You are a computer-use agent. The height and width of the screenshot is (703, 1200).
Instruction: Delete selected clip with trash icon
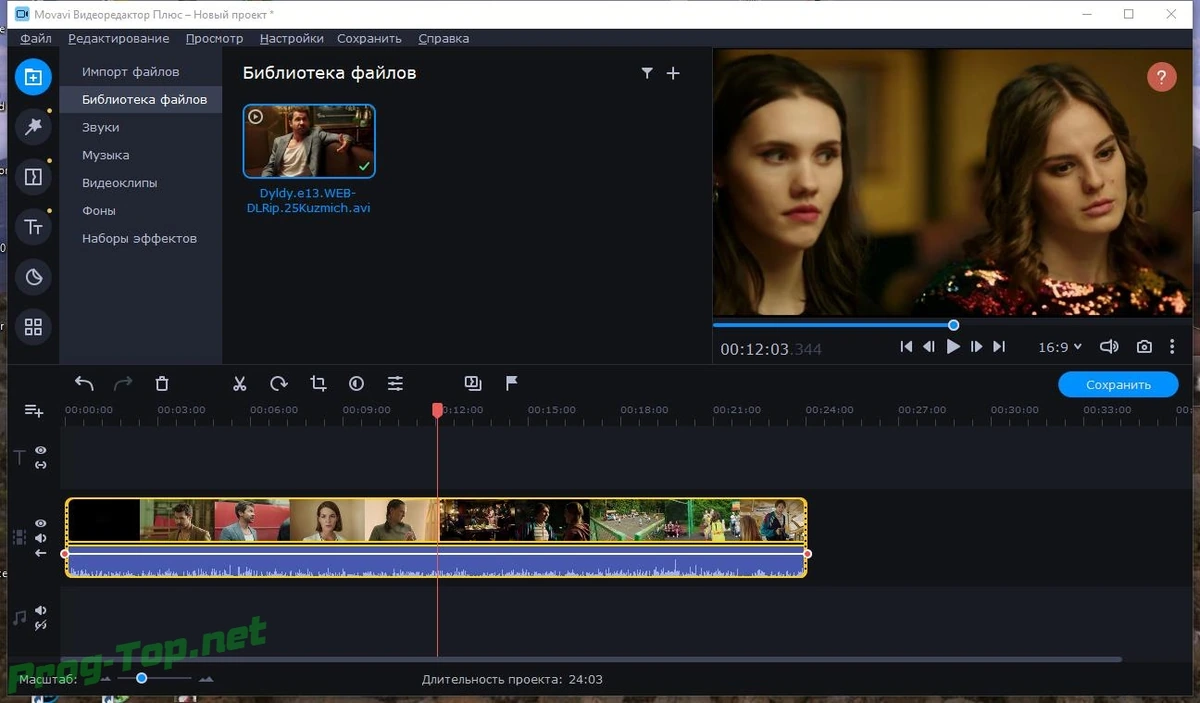point(162,383)
